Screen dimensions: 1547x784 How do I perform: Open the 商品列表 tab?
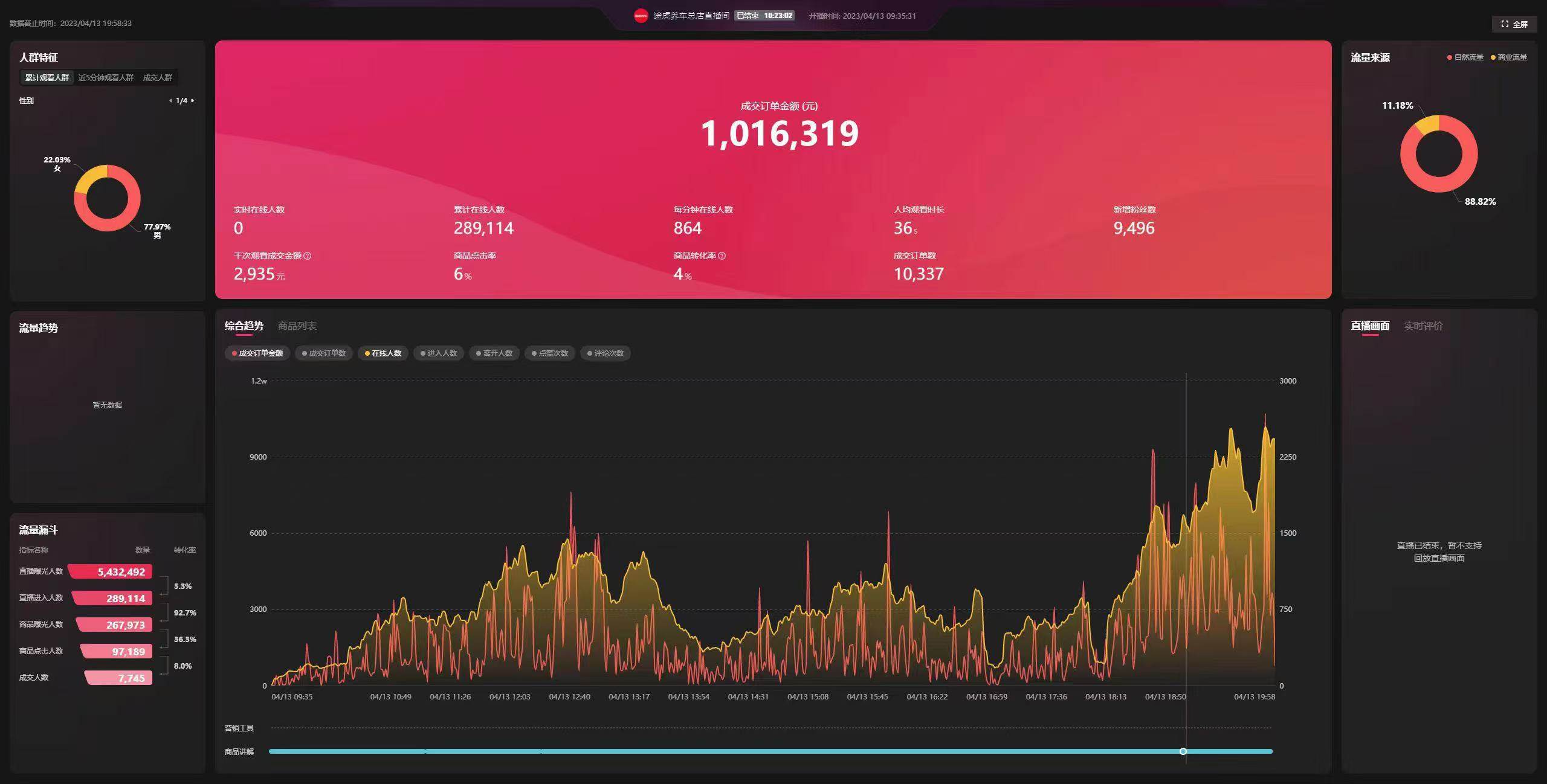(297, 326)
